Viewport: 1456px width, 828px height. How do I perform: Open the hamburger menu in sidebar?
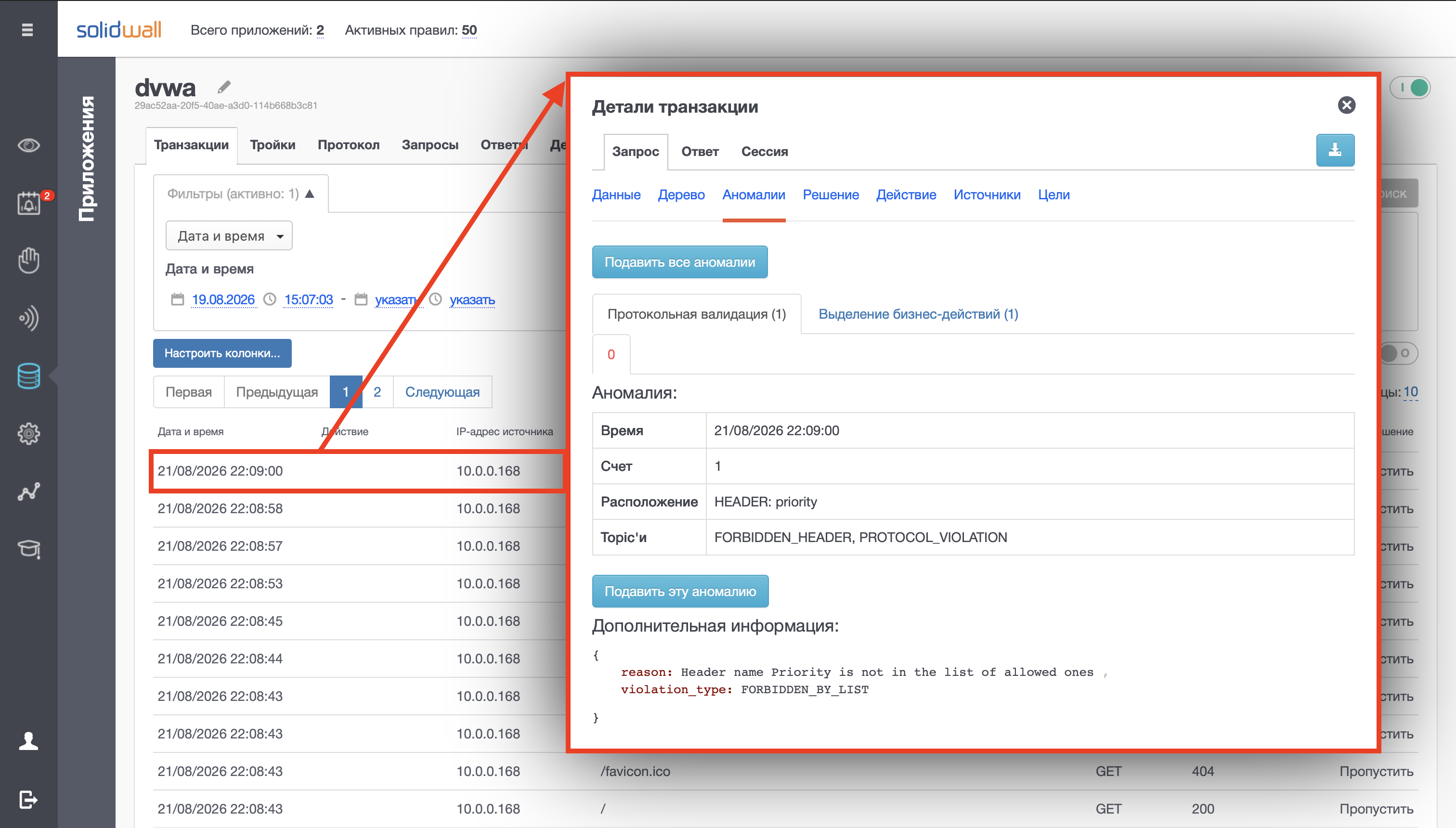click(27, 29)
